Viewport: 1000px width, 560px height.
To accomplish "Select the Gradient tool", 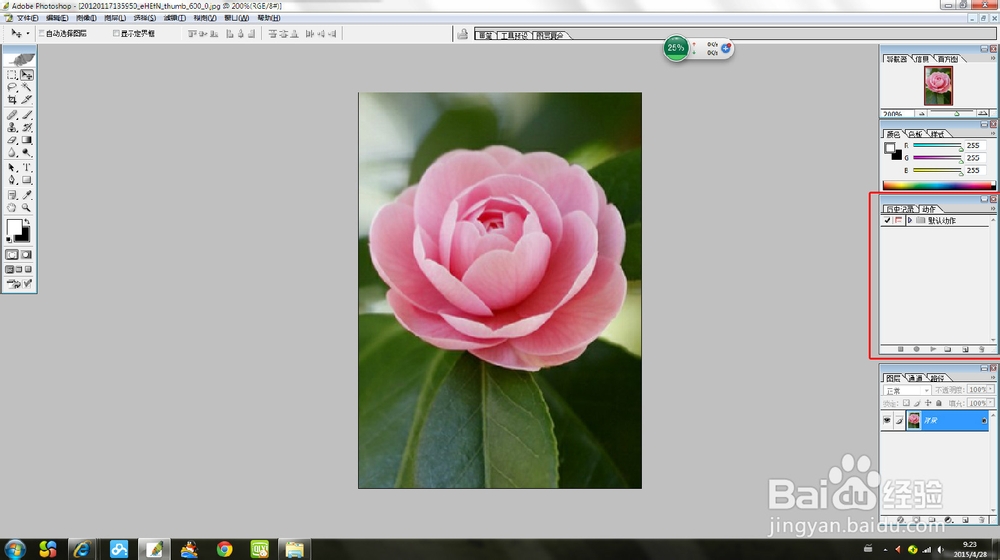I will pos(27,140).
